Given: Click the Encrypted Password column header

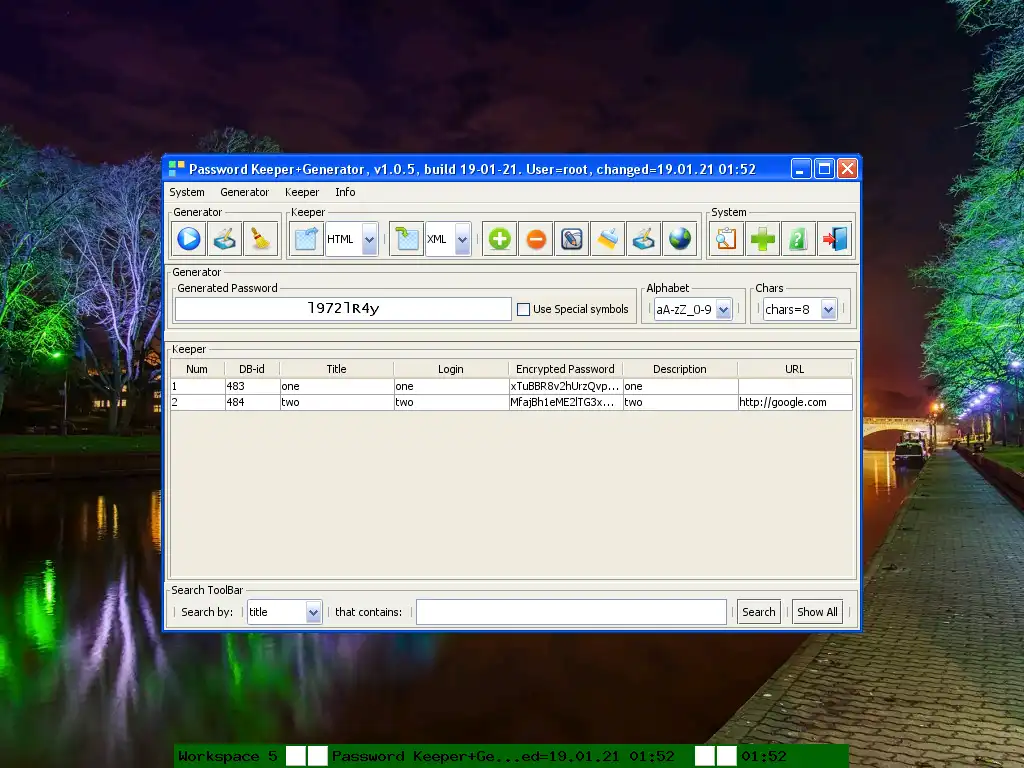Looking at the screenshot, I should click(x=565, y=369).
